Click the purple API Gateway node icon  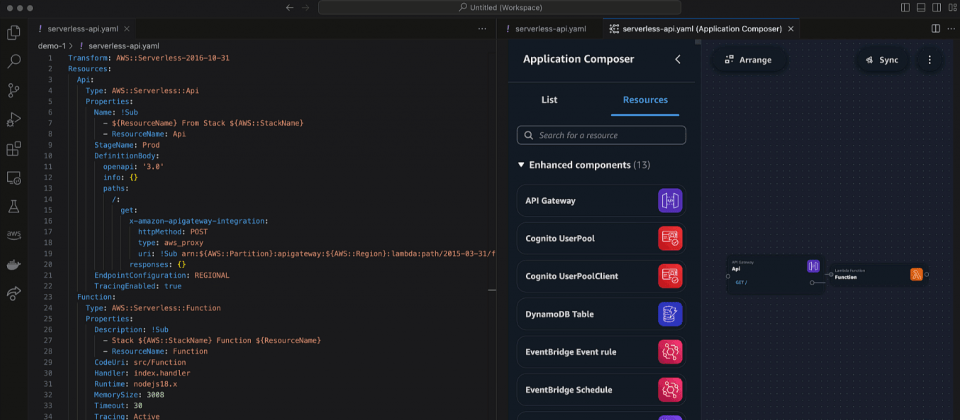tap(813, 266)
